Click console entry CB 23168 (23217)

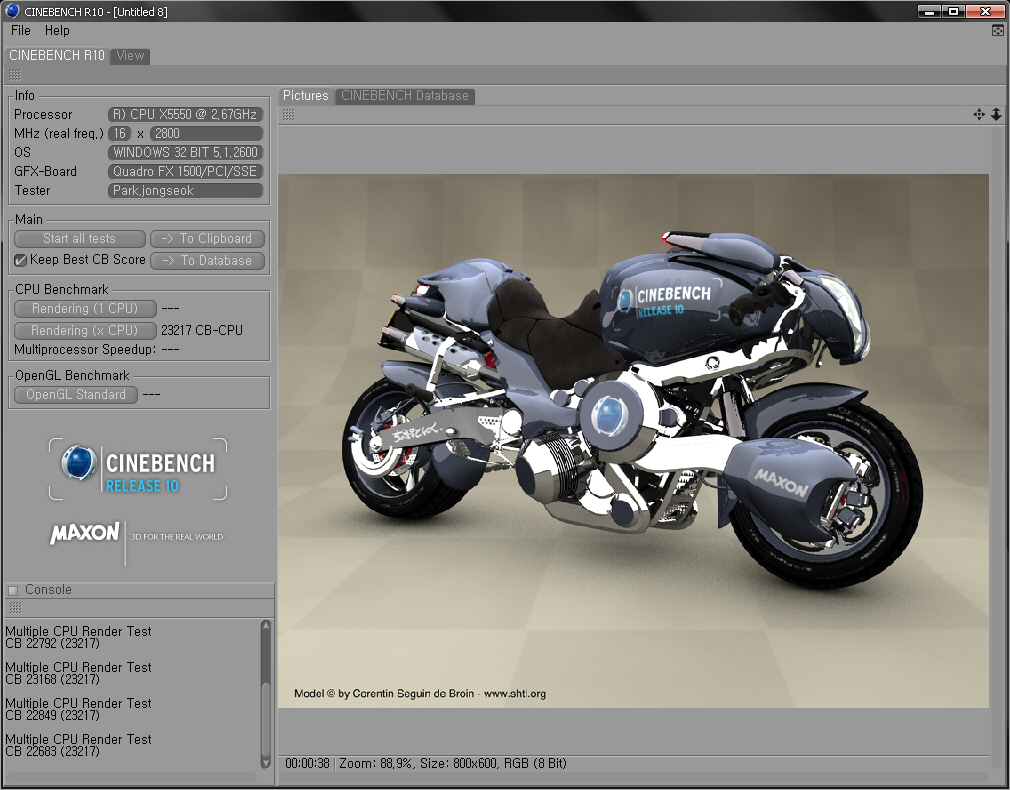click(x=52, y=680)
